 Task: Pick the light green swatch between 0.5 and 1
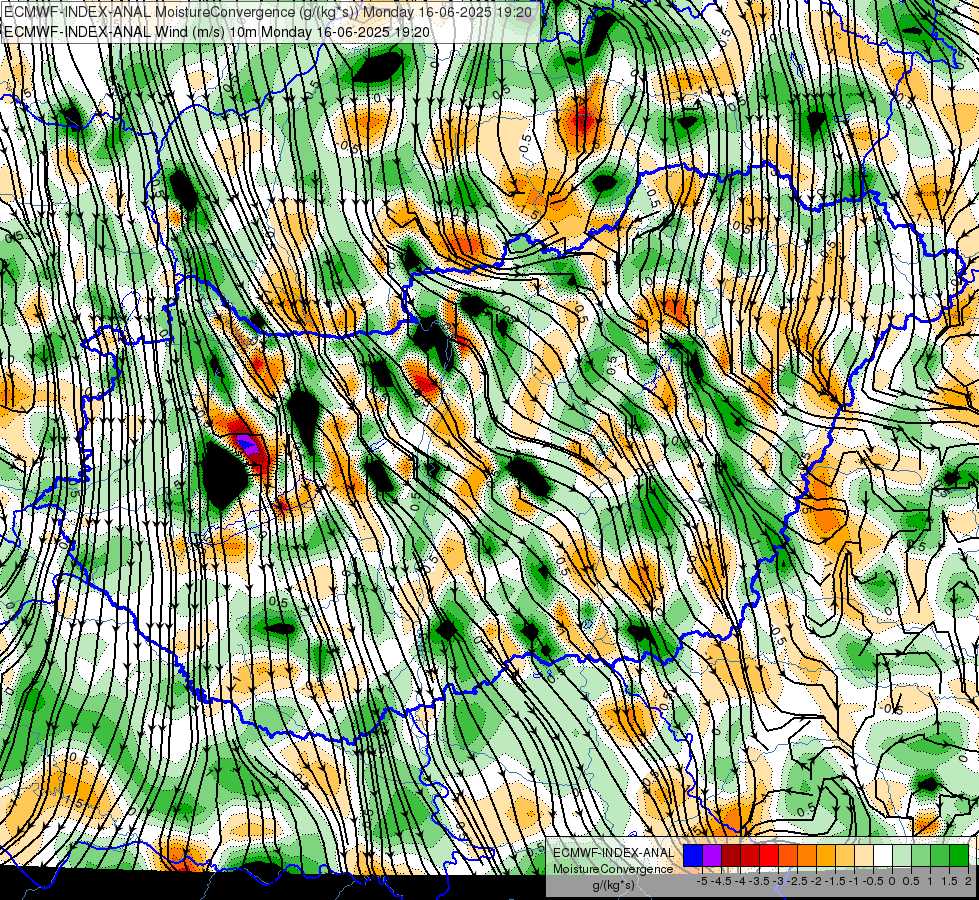(921, 856)
